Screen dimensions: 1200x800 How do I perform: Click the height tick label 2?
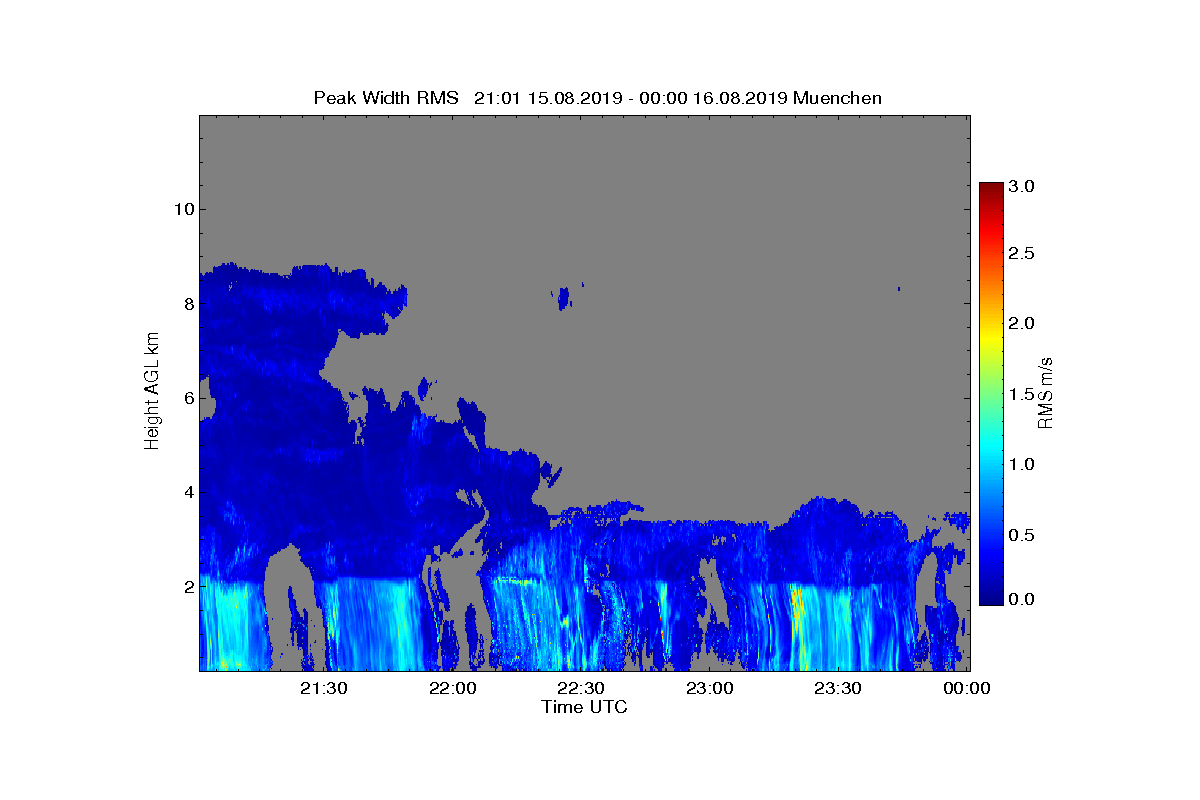click(x=187, y=587)
